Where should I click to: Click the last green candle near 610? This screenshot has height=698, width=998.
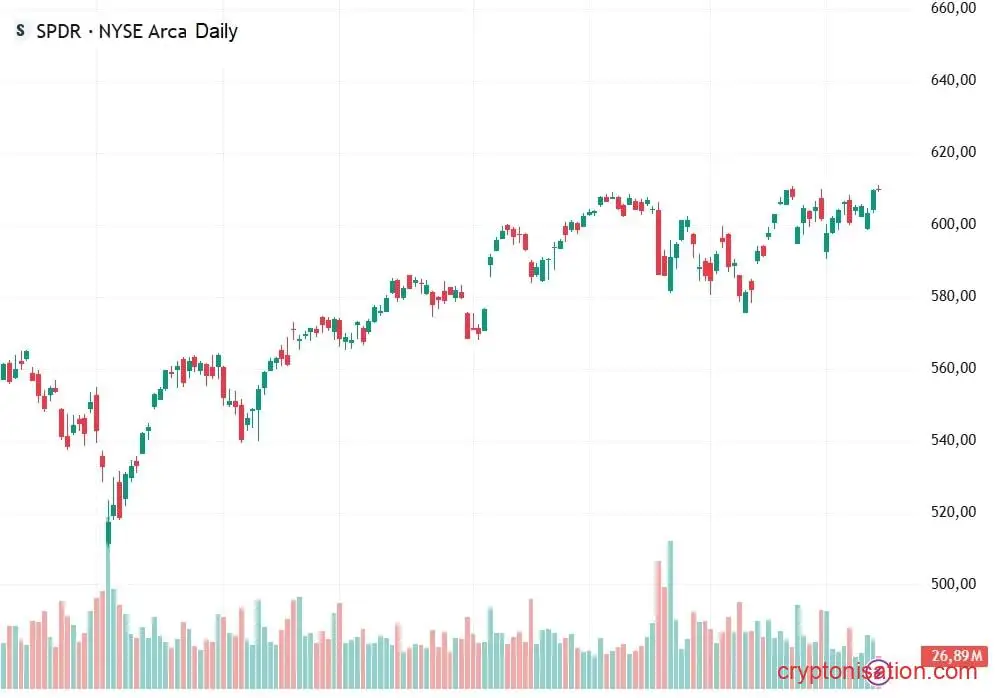873,200
